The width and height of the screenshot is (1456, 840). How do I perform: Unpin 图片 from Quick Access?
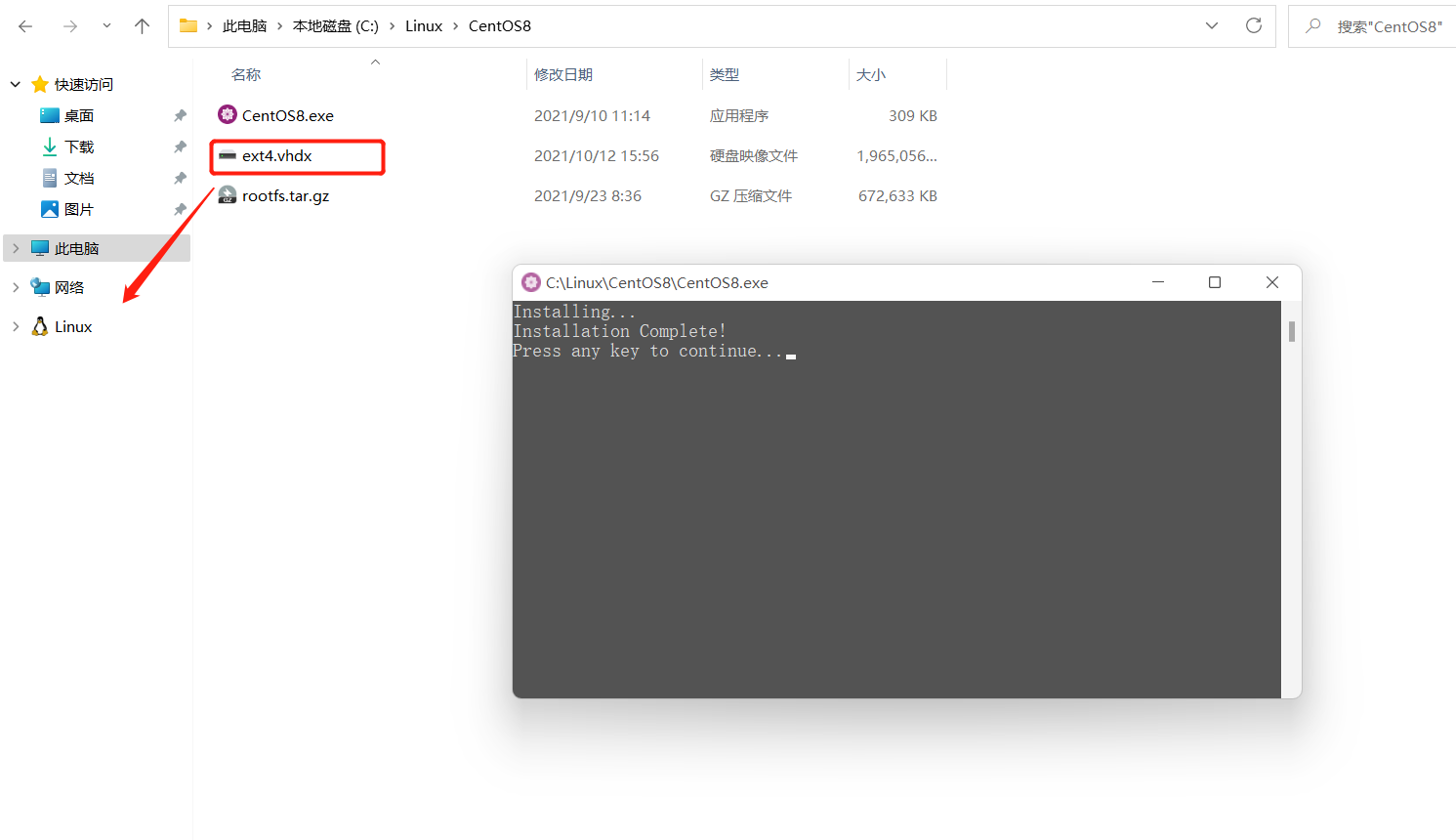click(x=180, y=209)
